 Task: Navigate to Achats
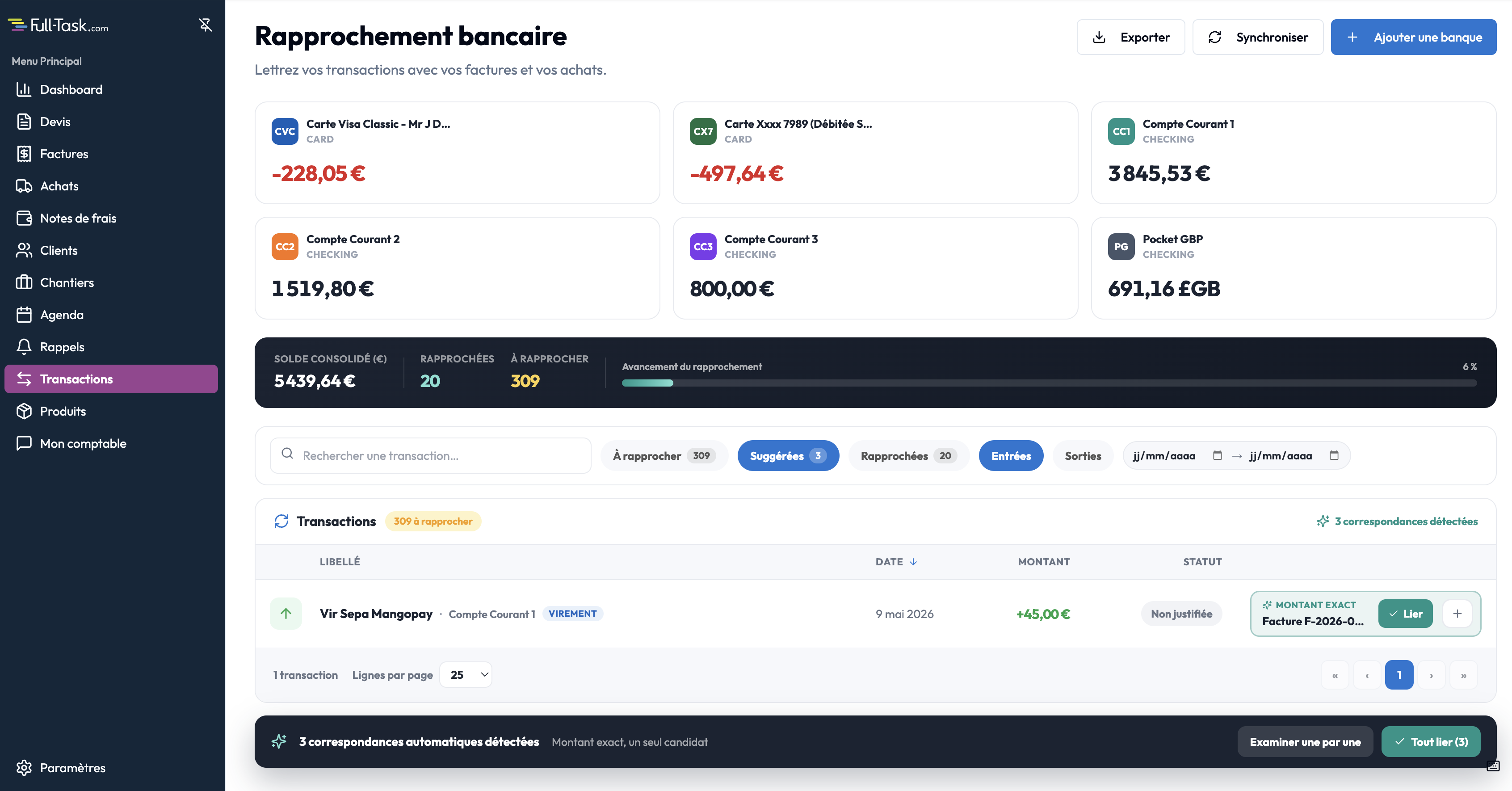tap(111, 186)
